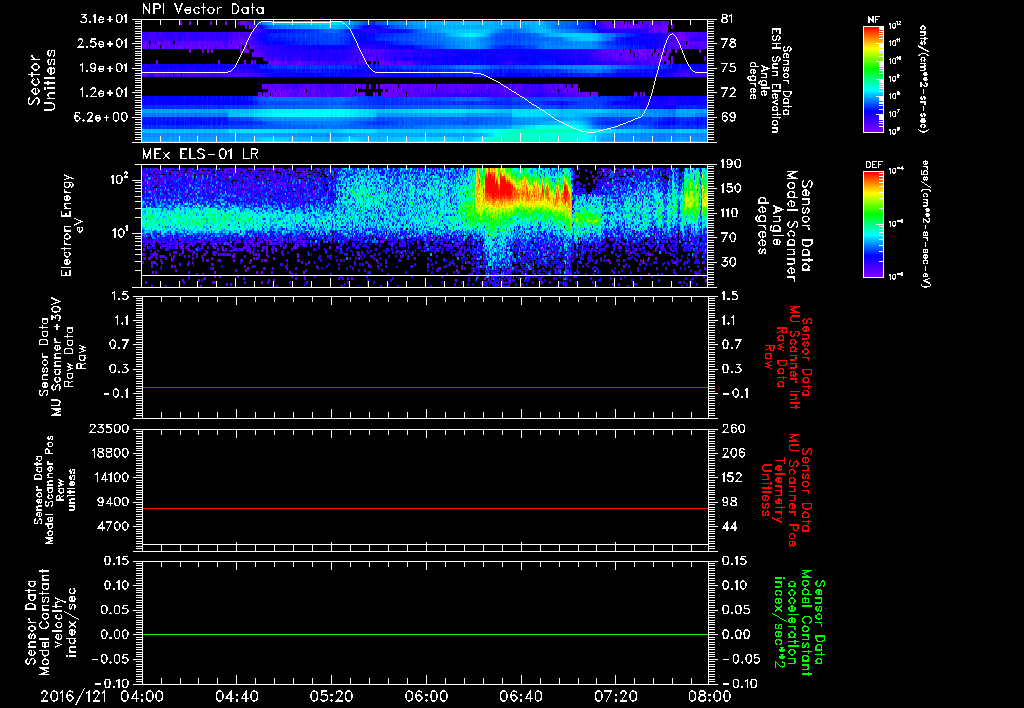Click the red MU Scanner Pos telemetry line
1024x708 pixels.
[424, 508]
